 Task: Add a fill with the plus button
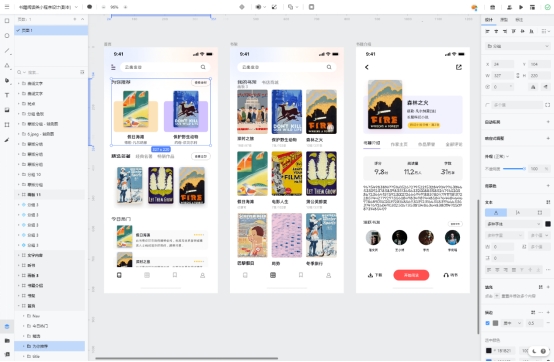(x=548, y=287)
